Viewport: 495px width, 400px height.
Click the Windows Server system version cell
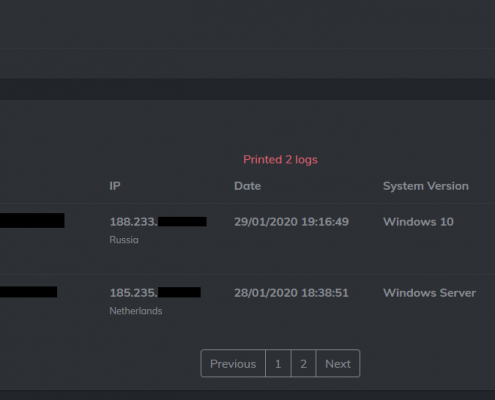[x=429, y=293]
